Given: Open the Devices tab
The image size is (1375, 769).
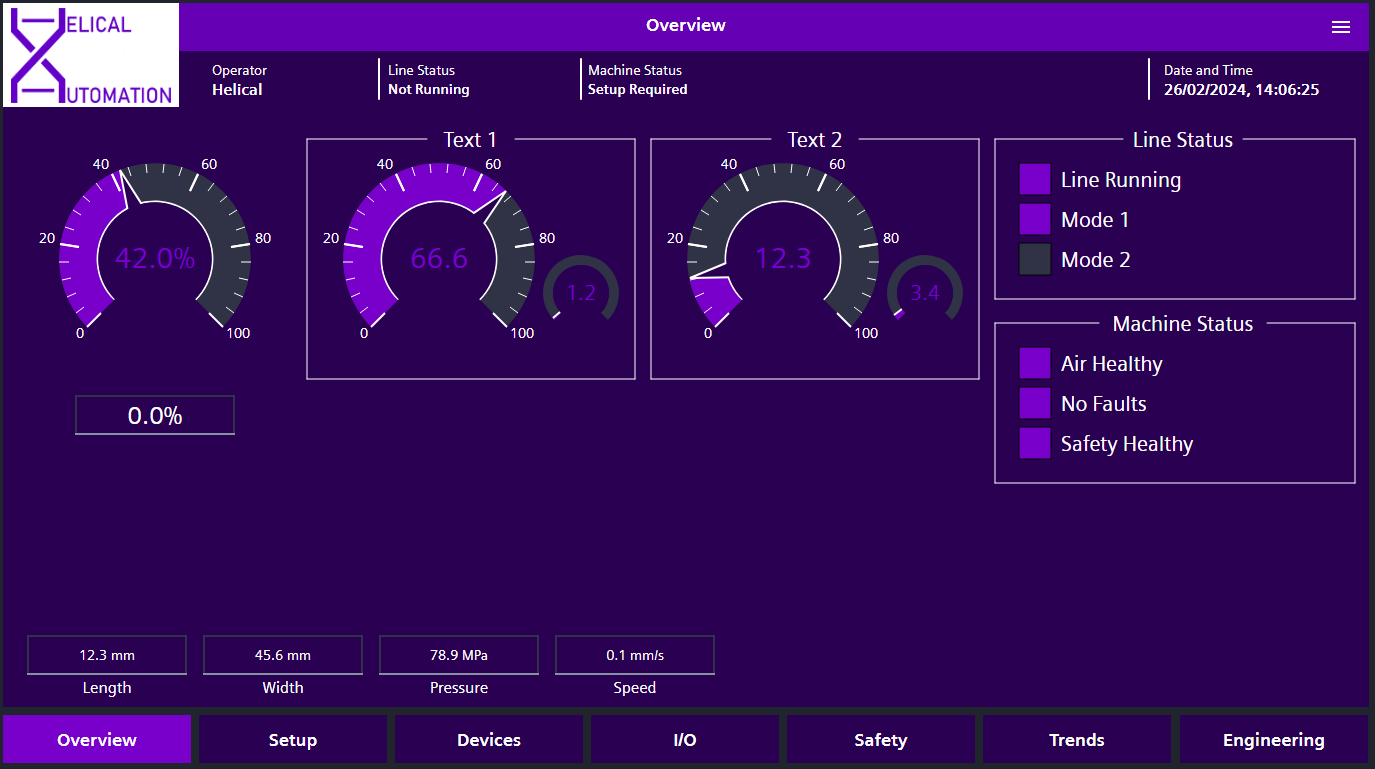Looking at the screenshot, I should 488,739.
